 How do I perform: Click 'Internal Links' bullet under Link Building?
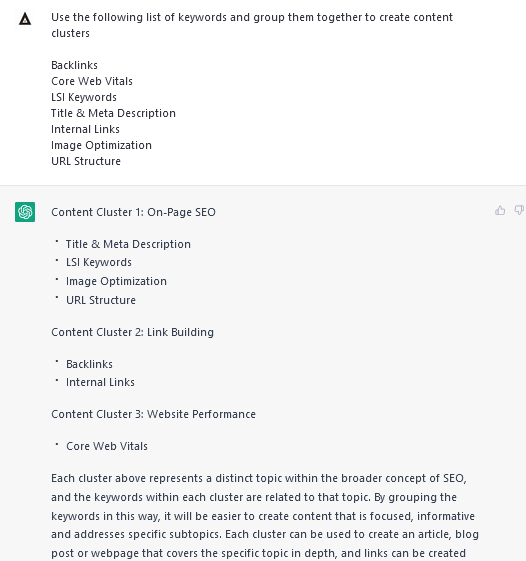(x=100, y=382)
